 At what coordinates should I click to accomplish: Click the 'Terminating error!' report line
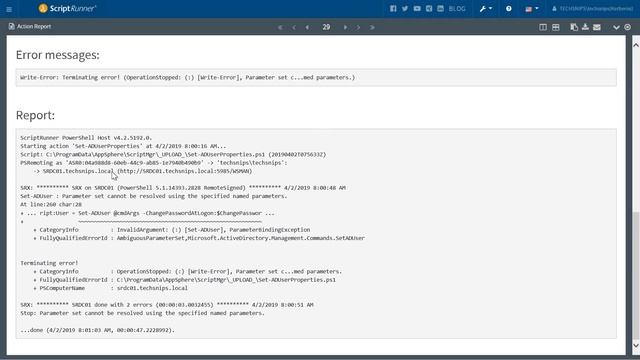(49, 263)
